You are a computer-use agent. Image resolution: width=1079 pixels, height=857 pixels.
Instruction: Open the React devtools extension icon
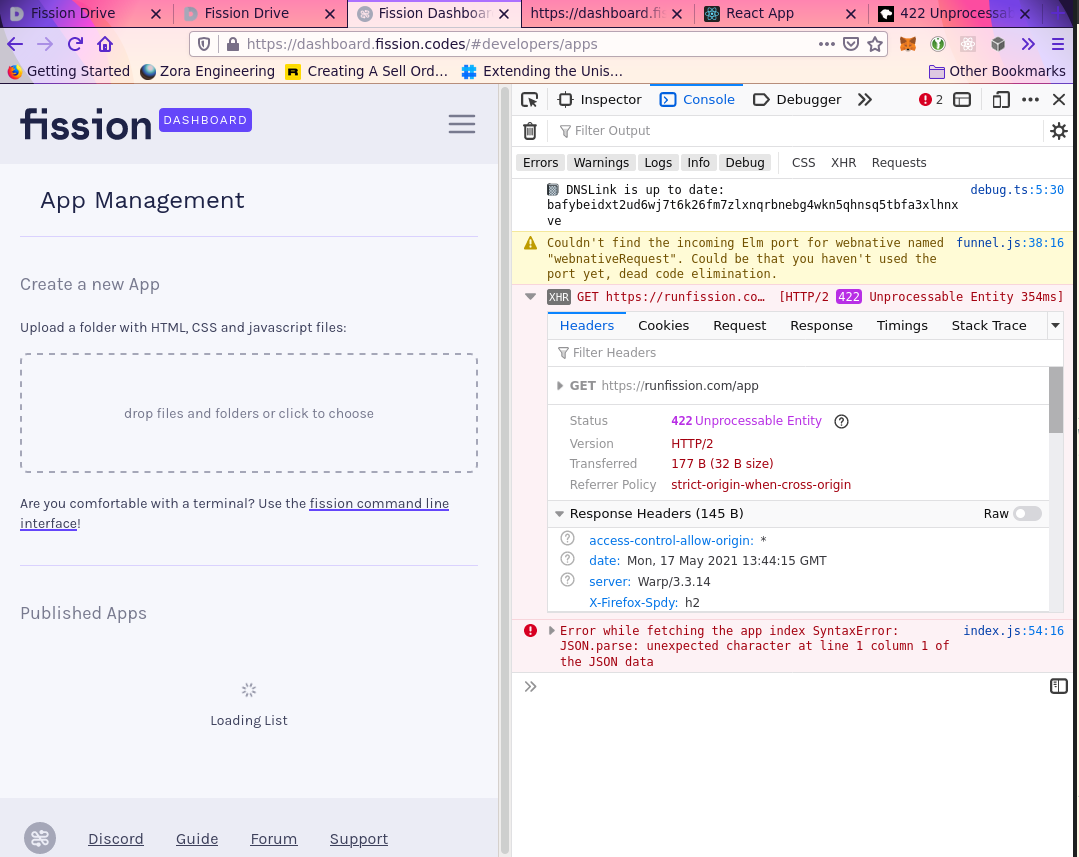click(x=968, y=44)
